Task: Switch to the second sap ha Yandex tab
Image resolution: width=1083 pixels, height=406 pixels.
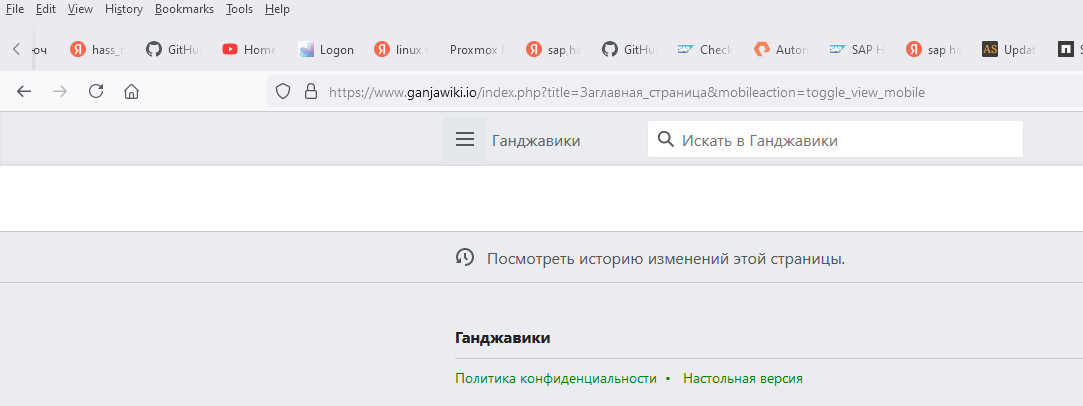Action: click(933, 50)
